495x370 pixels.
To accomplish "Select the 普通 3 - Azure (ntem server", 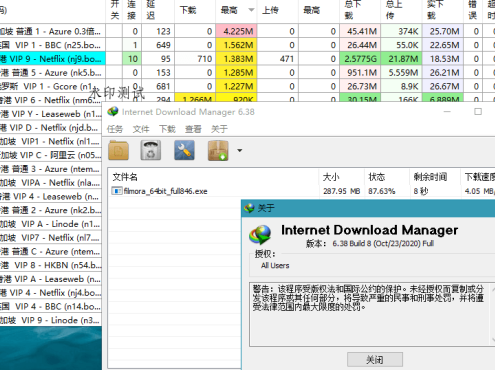I will click(51, 169).
